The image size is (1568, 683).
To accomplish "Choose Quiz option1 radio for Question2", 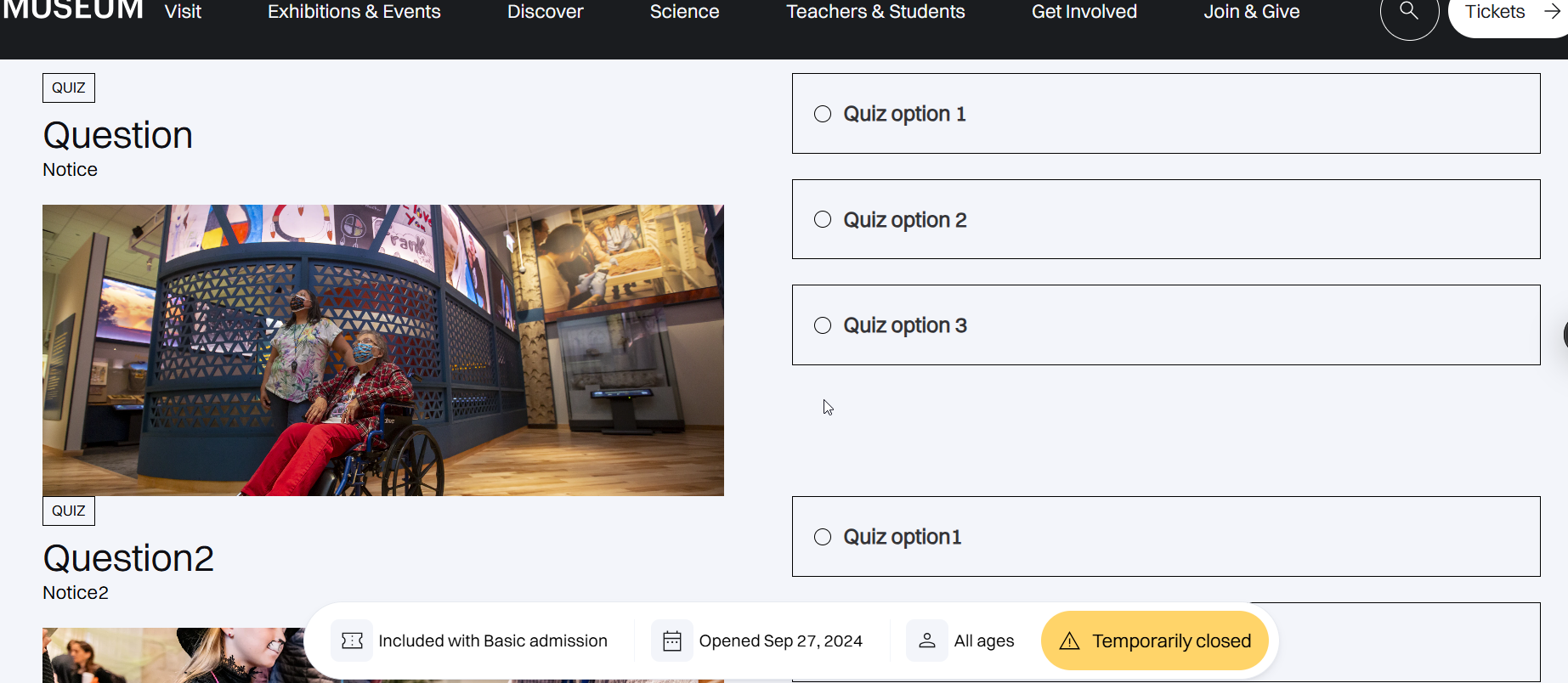I will click(823, 537).
